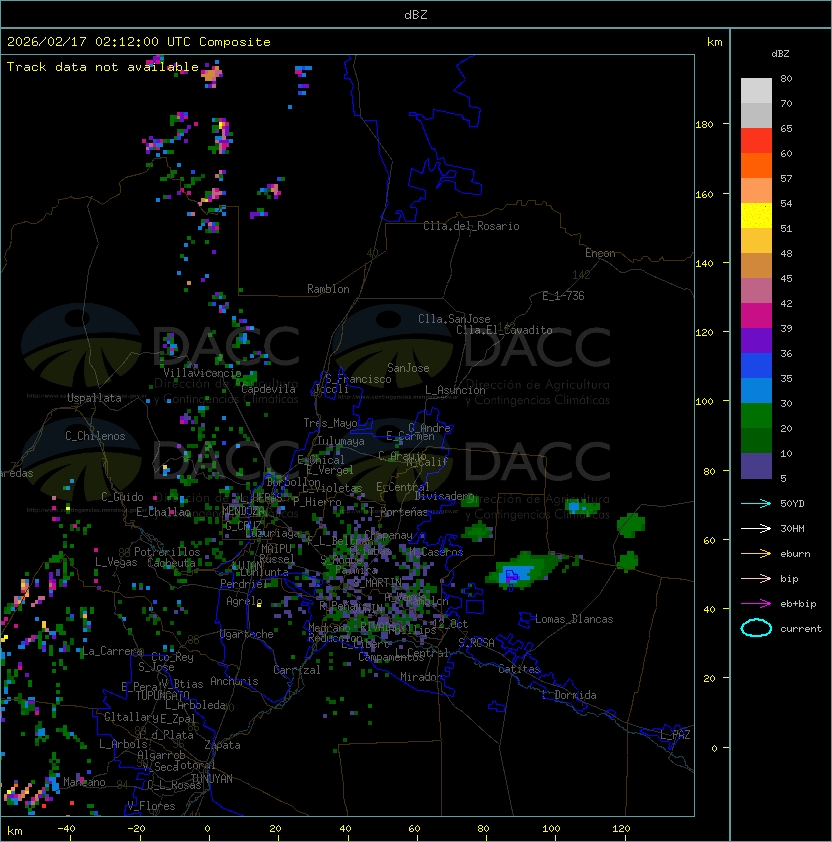This screenshot has width=832, height=842.
Task: Click the 'Lomas_Blancas' map label
Action: click(574, 619)
